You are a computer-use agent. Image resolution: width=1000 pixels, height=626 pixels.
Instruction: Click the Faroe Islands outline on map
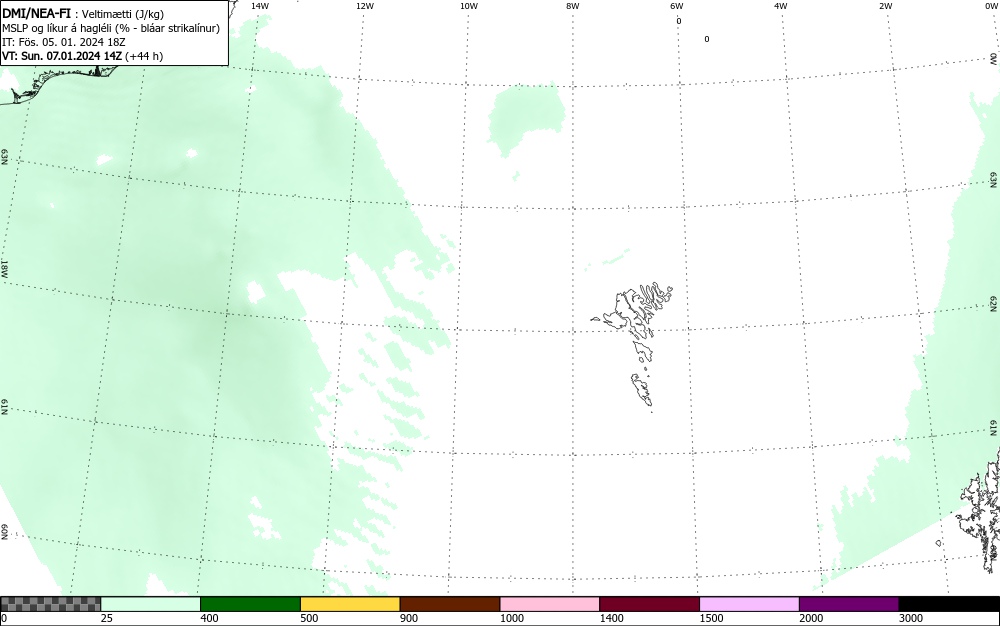click(x=632, y=345)
